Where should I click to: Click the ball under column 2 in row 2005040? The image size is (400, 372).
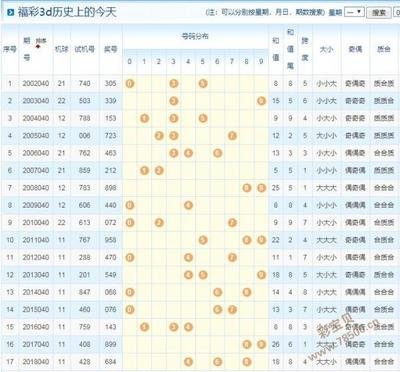pyautogui.click(x=159, y=136)
